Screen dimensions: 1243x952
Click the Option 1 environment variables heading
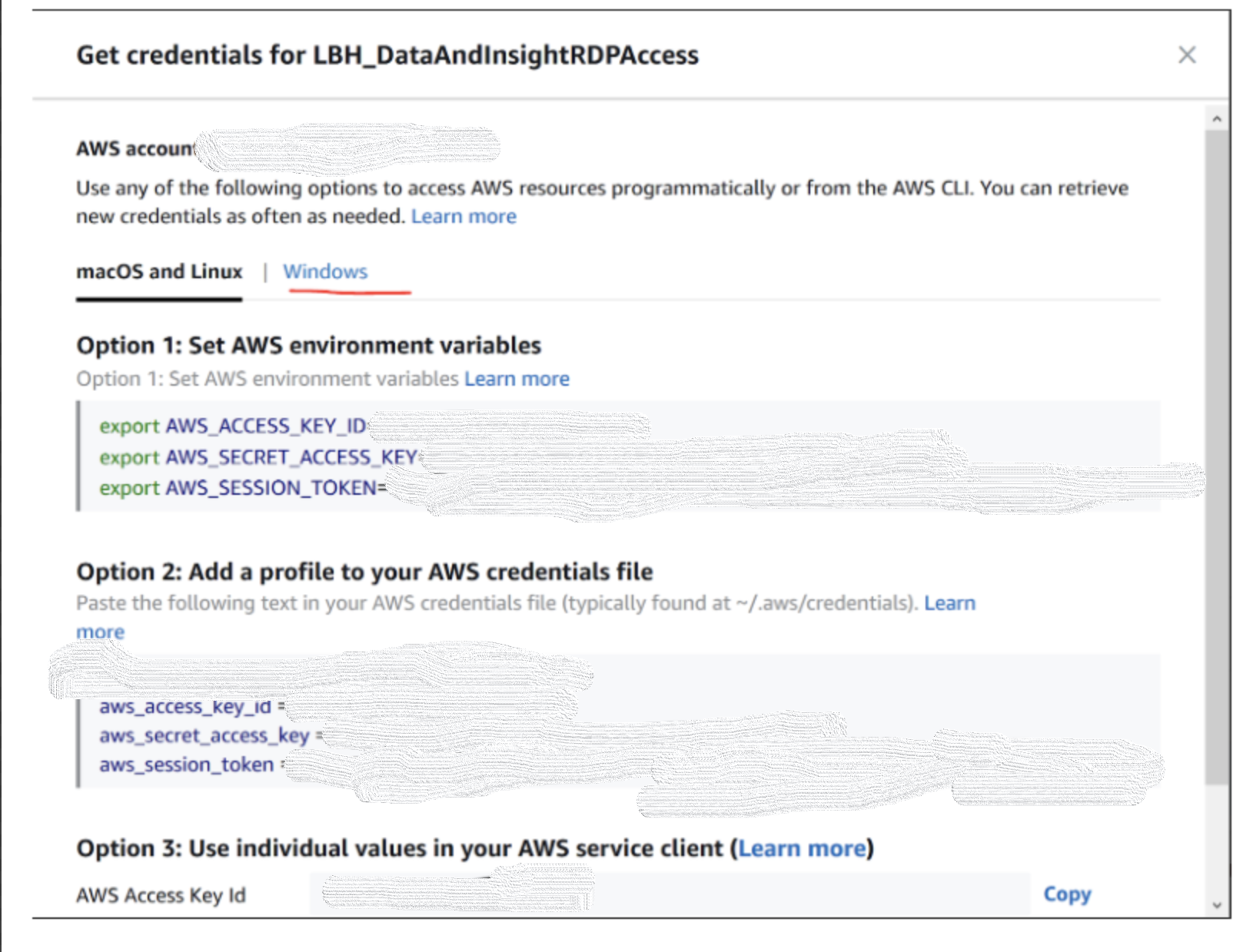[x=308, y=346]
